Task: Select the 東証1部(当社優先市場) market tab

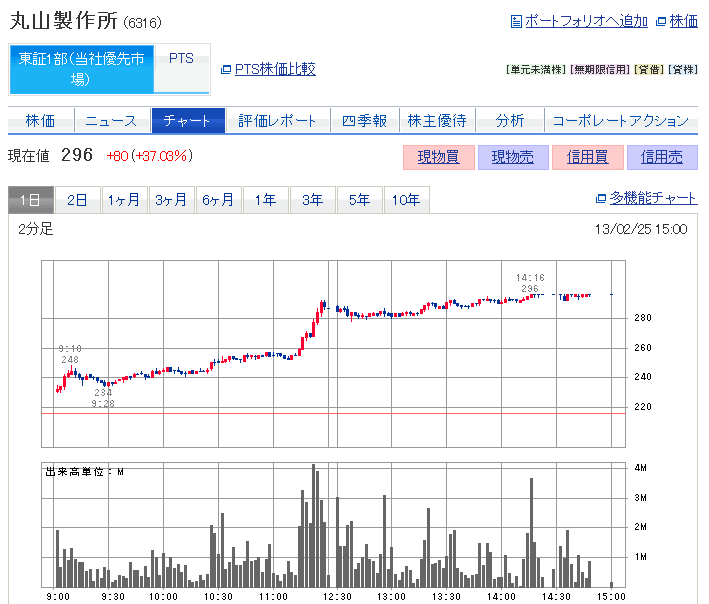Action: tap(81, 69)
